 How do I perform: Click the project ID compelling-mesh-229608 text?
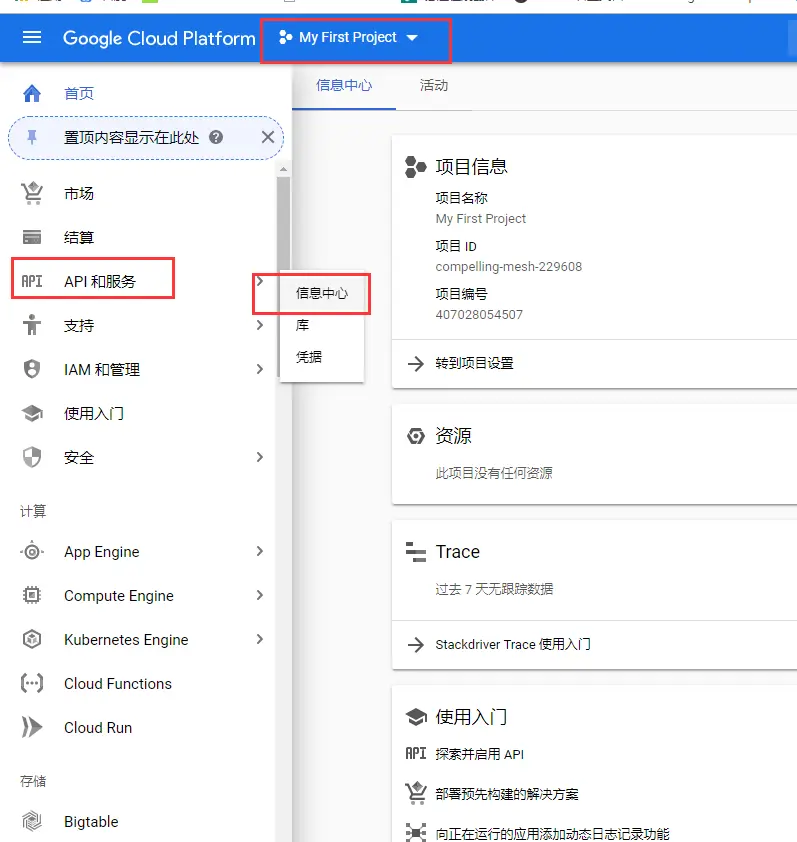pos(509,267)
